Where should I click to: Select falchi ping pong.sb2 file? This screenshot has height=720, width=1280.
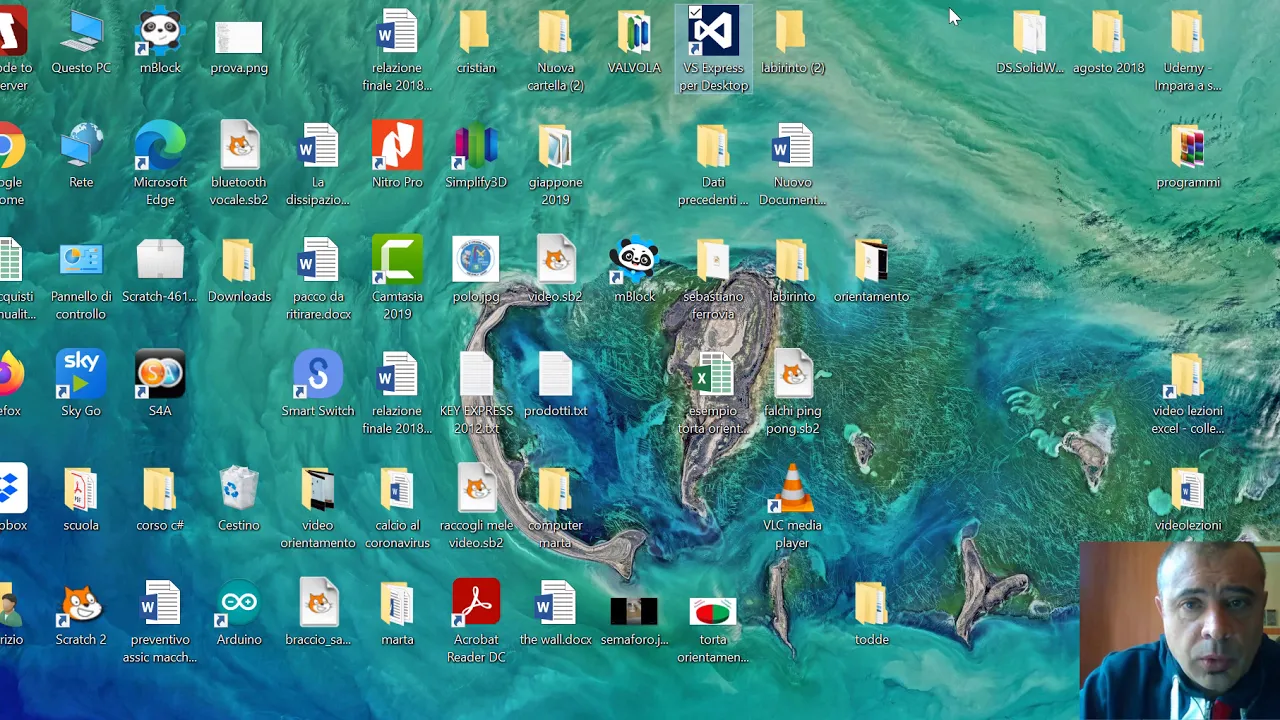(x=793, y=392)
